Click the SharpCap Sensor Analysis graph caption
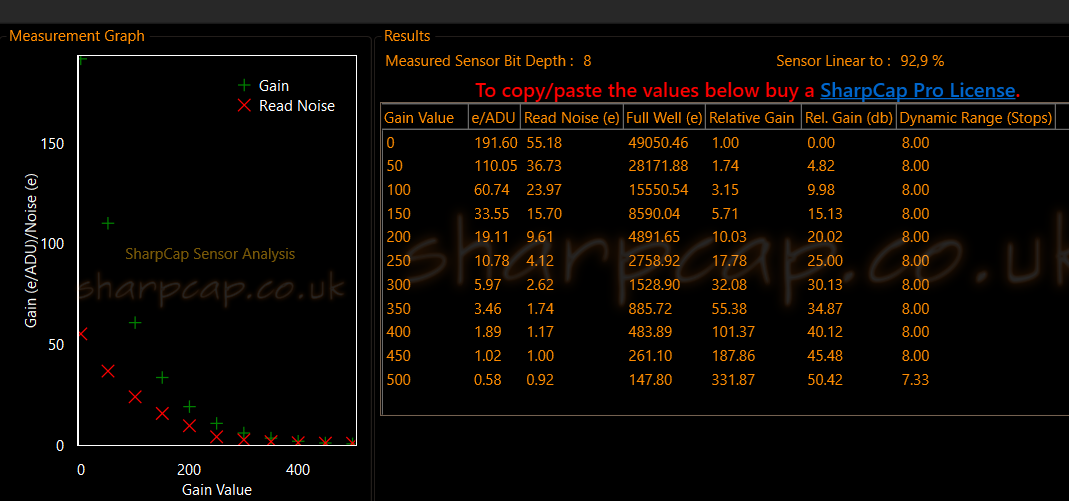1069x501 pixels. tap(210, 254)
